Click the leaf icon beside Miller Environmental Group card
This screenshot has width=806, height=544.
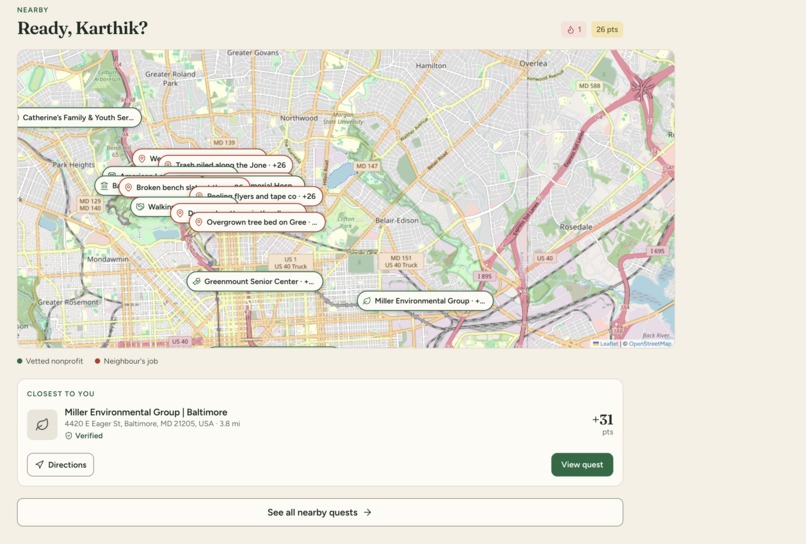[42, 424]
